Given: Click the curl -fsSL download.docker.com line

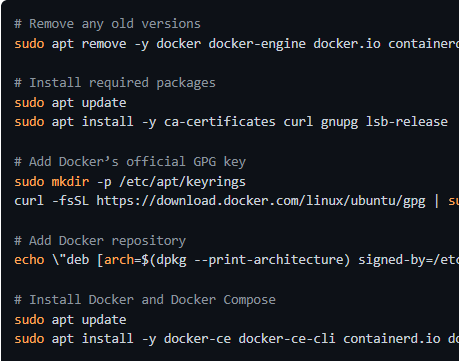Looking at the screenshot, I should coord(237,201).
